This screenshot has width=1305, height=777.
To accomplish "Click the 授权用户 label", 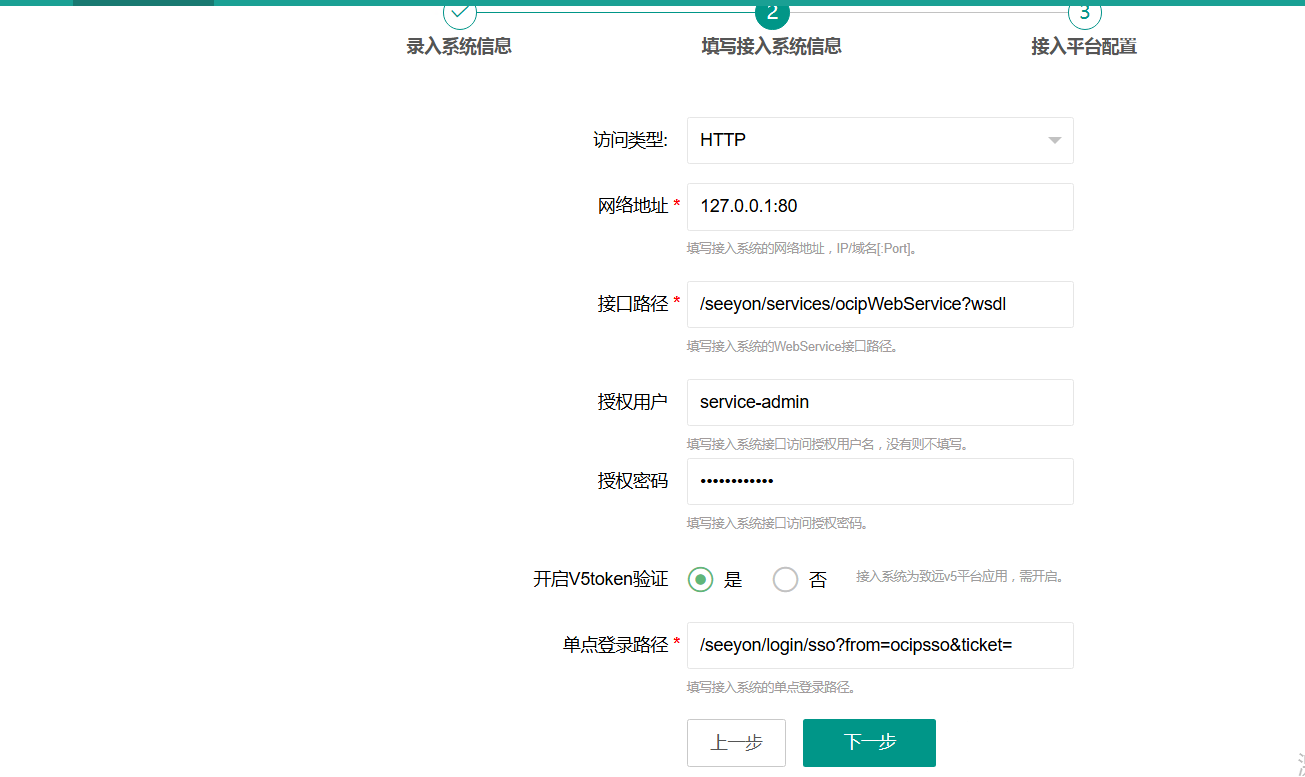I will tap(633, 402).
